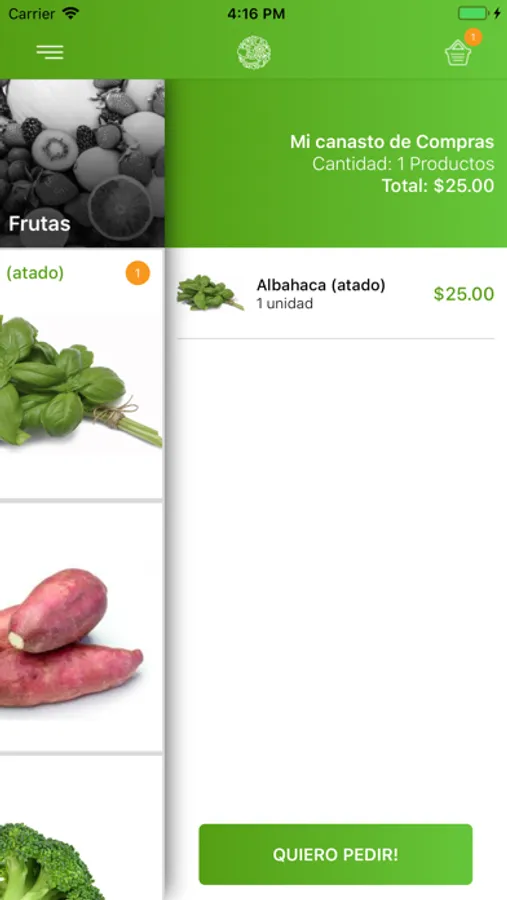Tap the $25.00 item price

[463, 294]
